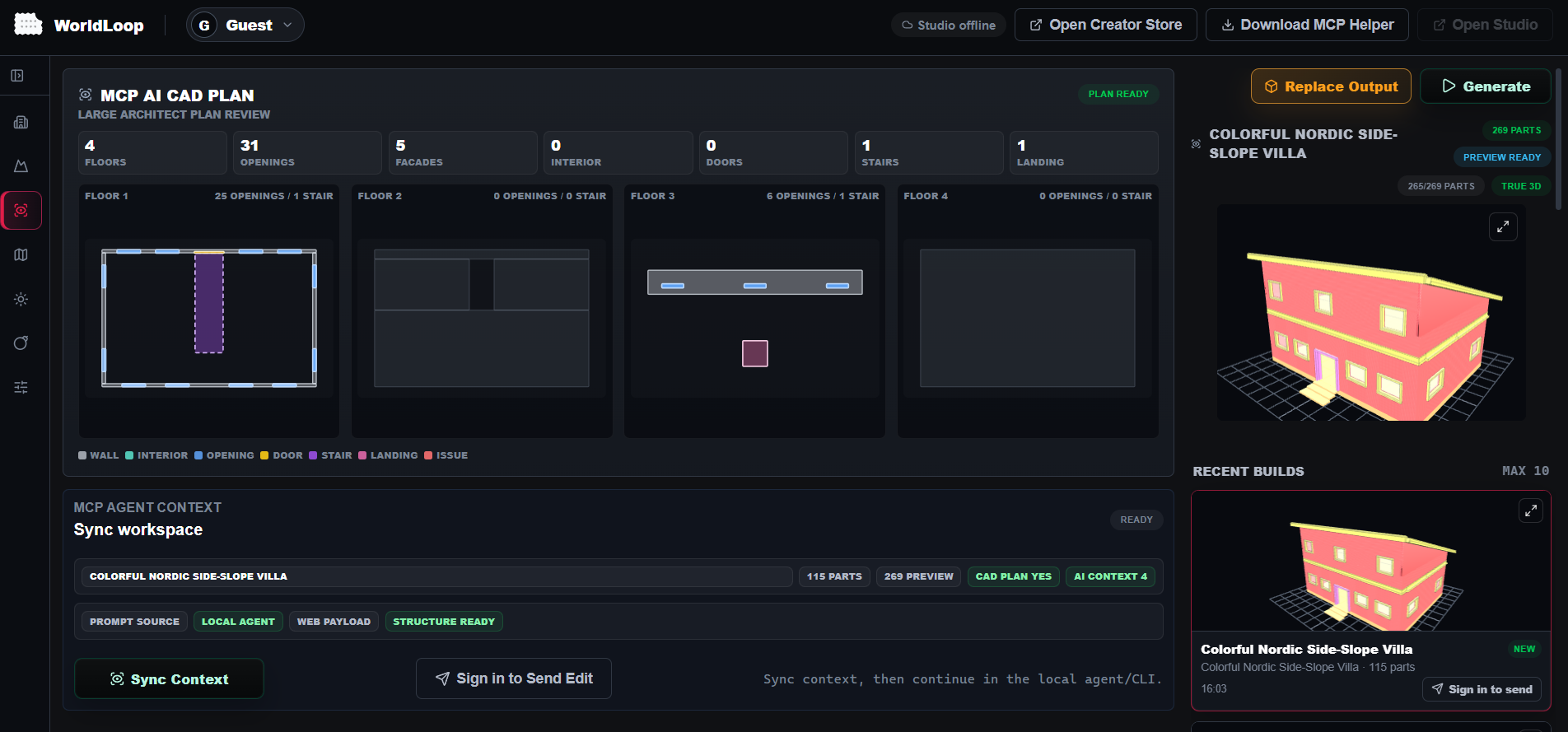The height and width of the screenshot is (732, 1568).
Task: Open the Guest account dropdown
Action: [245, 25]
